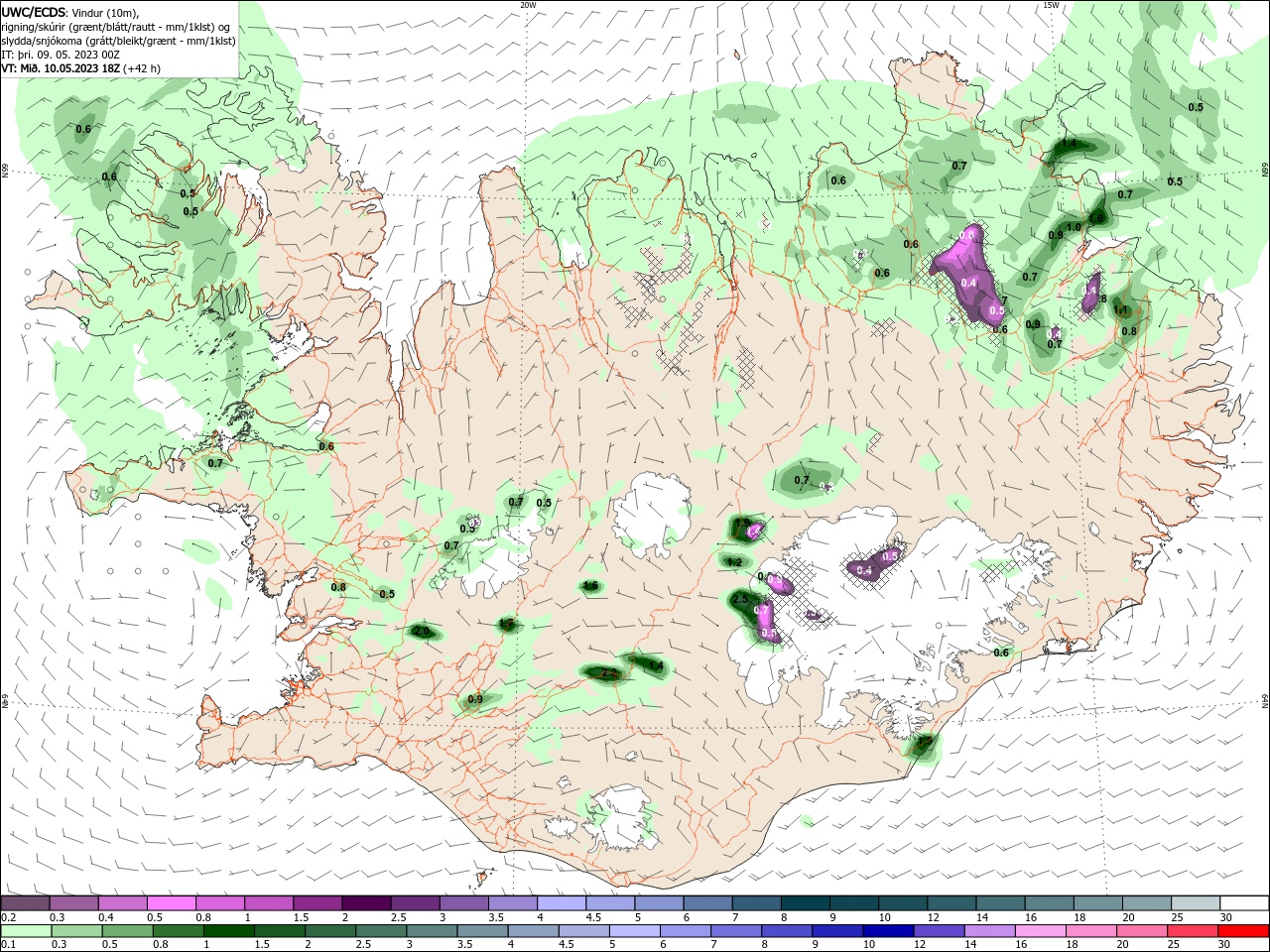1270x952 pixels.
Task: Select the '2.2' precipitation value on the map
Action: click(609, 673)
